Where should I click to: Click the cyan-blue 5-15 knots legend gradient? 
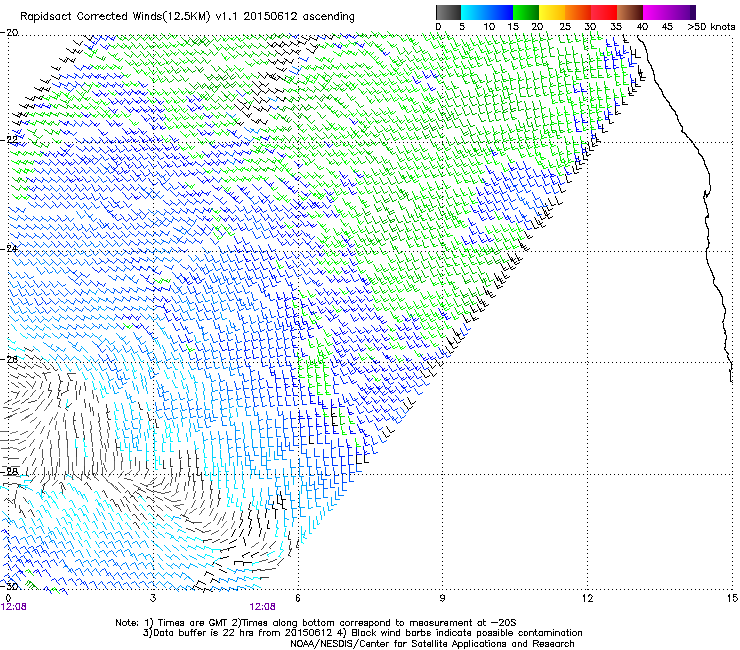click(487, 12)
